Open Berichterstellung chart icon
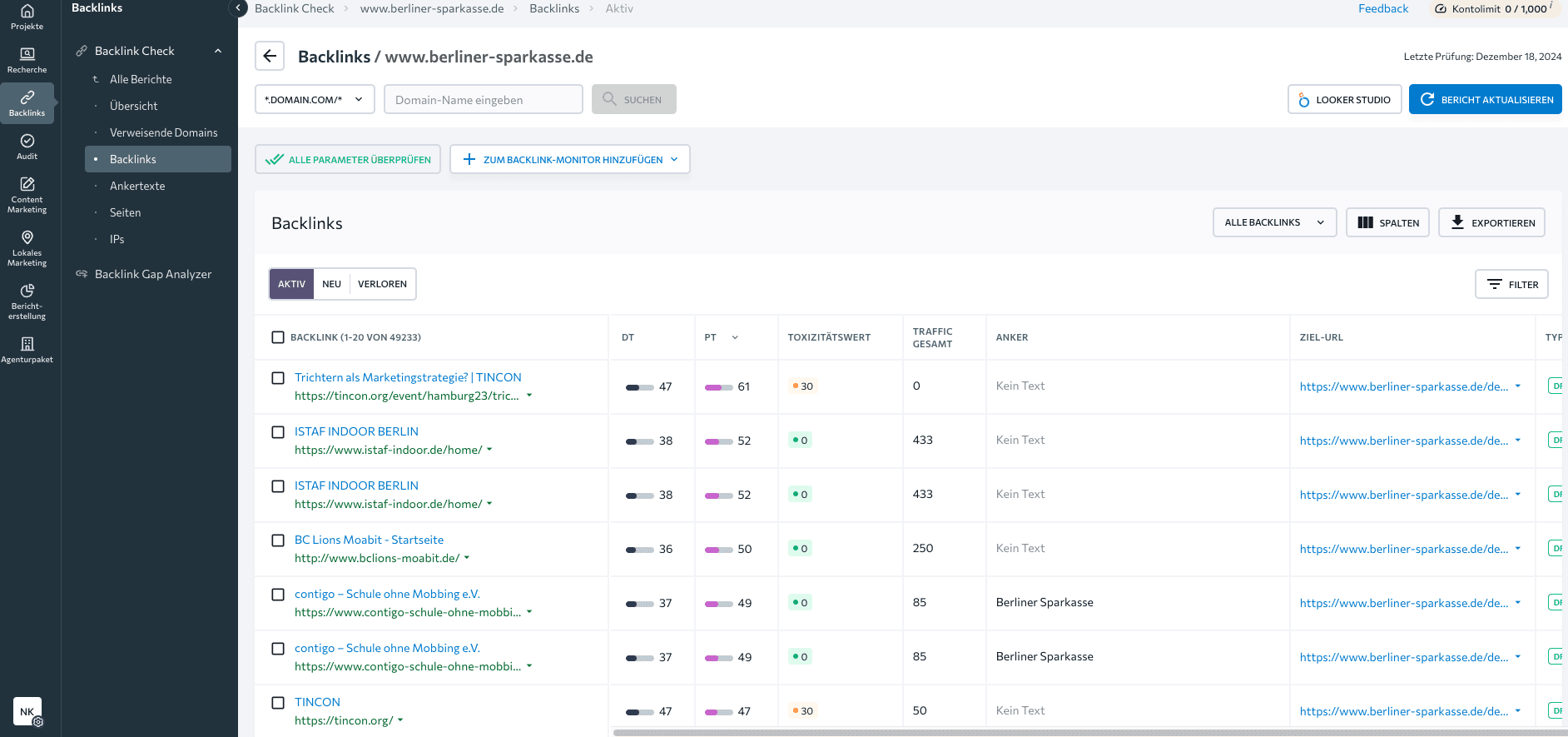Screen dimensions: 1568x737 coord(27,291)
